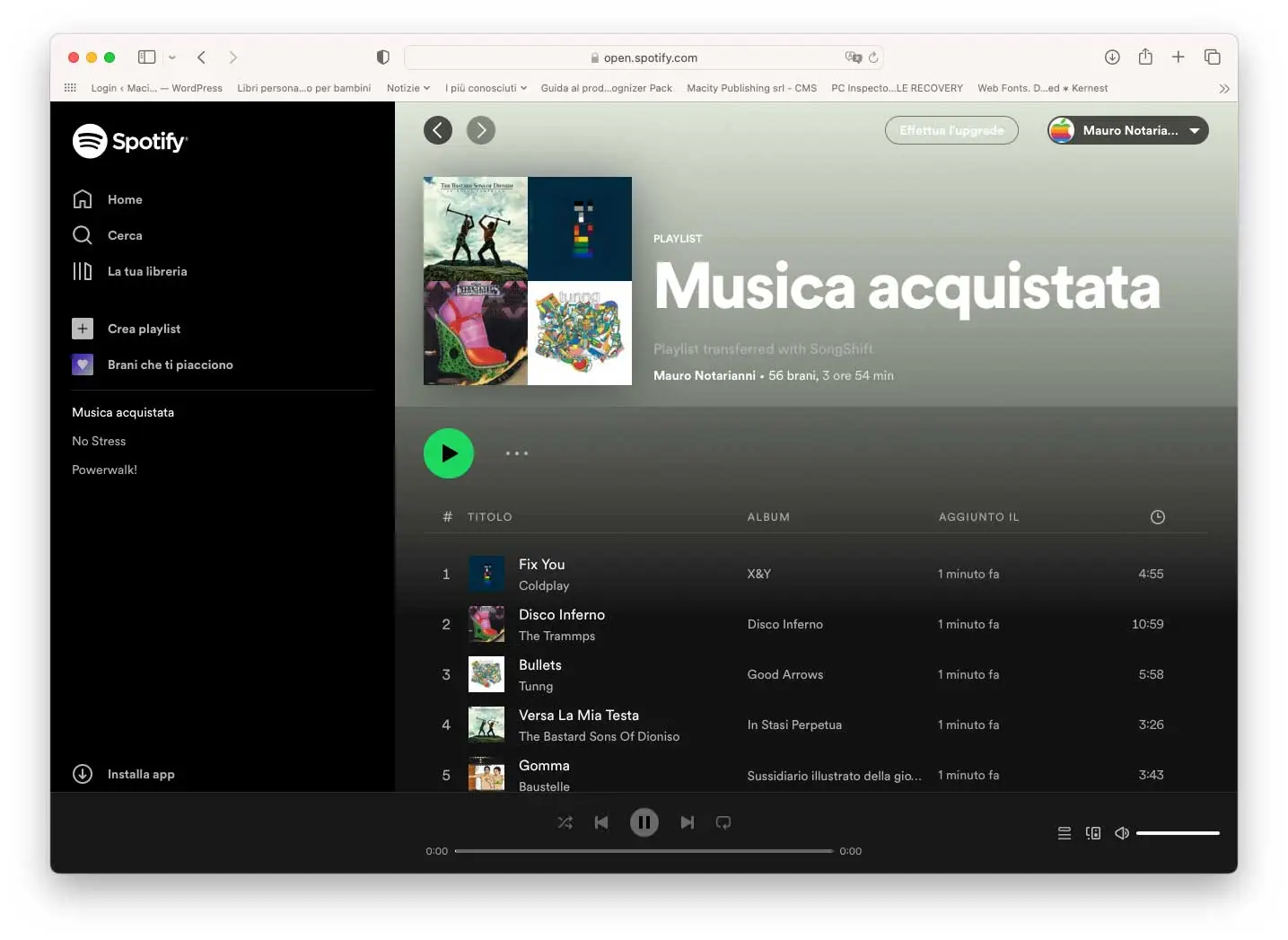Screen dimensions: 1288x940
Task: Open Cerca search in the sidebar
Action: 124,235
